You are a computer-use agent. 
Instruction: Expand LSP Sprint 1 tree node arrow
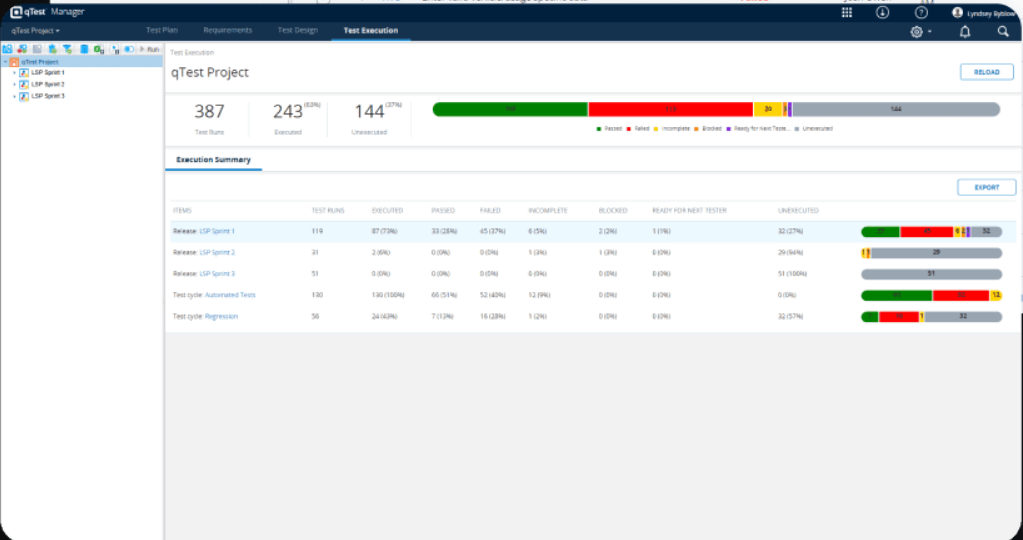(14, 73)
